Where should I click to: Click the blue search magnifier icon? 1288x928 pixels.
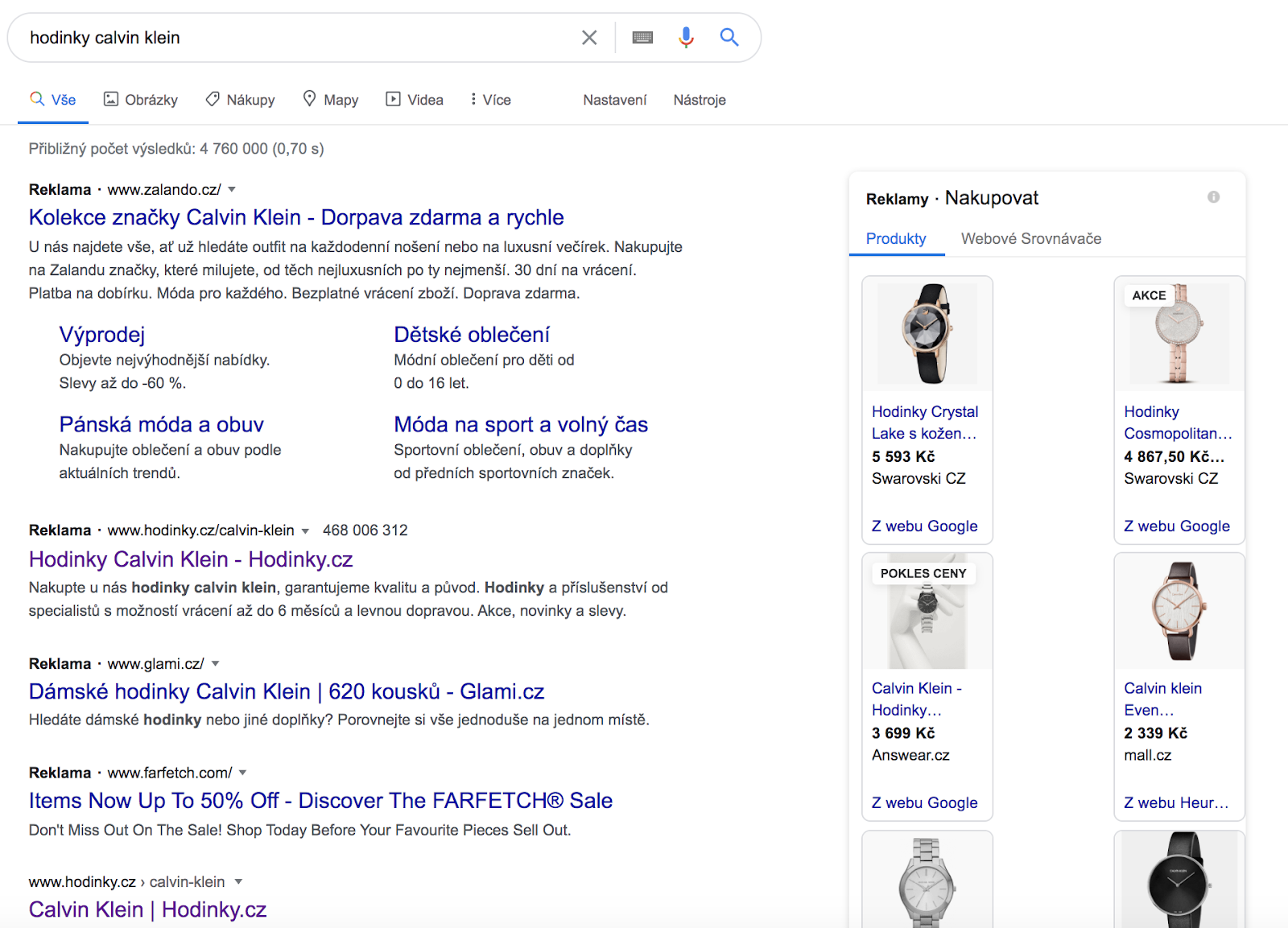click(x=729, y=37)
